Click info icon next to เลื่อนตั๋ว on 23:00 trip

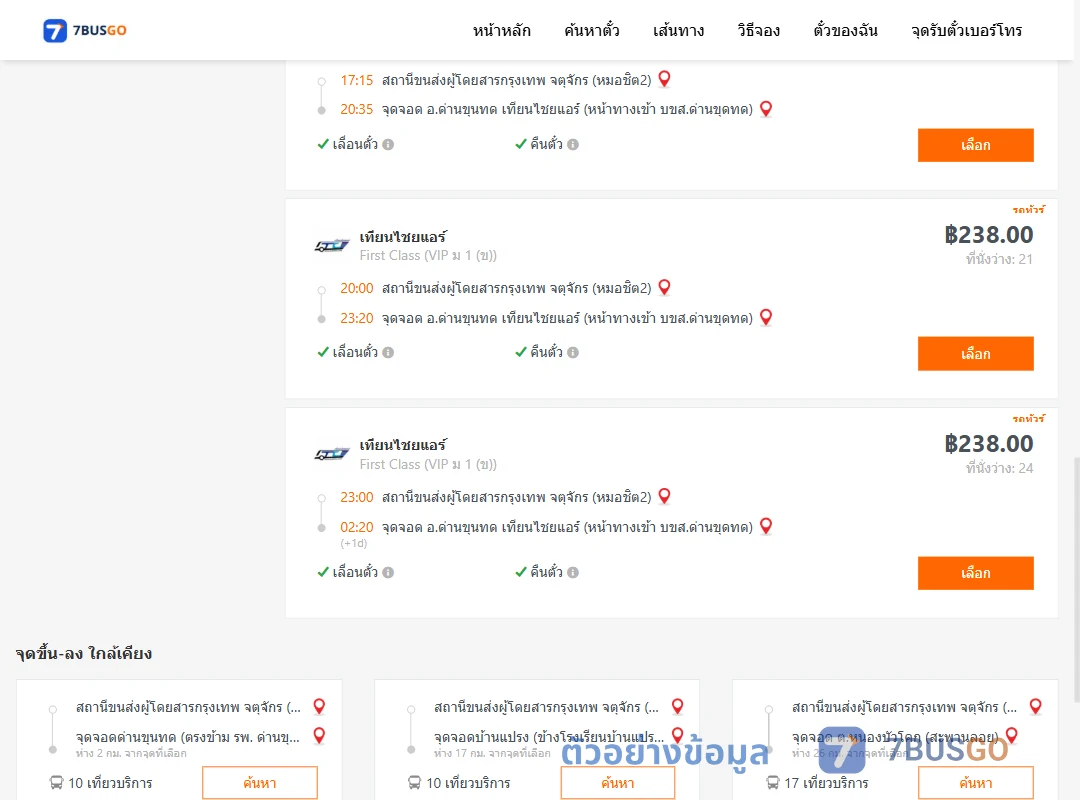pyautogui.click(x=388, y=573)
